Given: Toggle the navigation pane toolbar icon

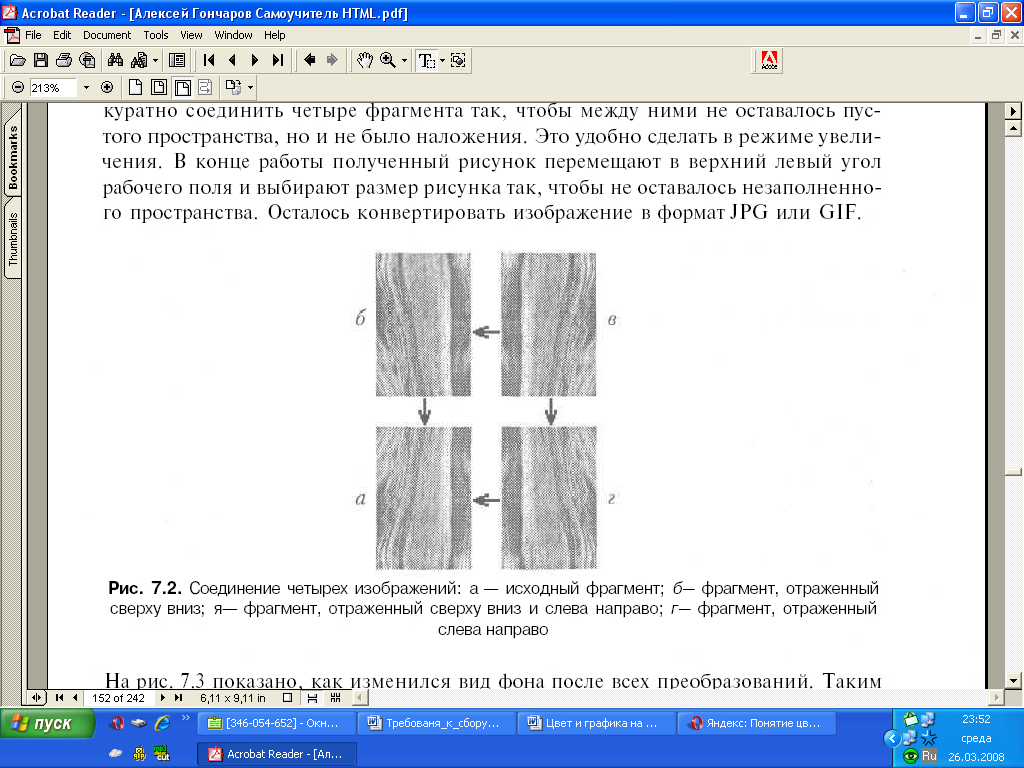Looking at the screenshot, I should (177, 61).
